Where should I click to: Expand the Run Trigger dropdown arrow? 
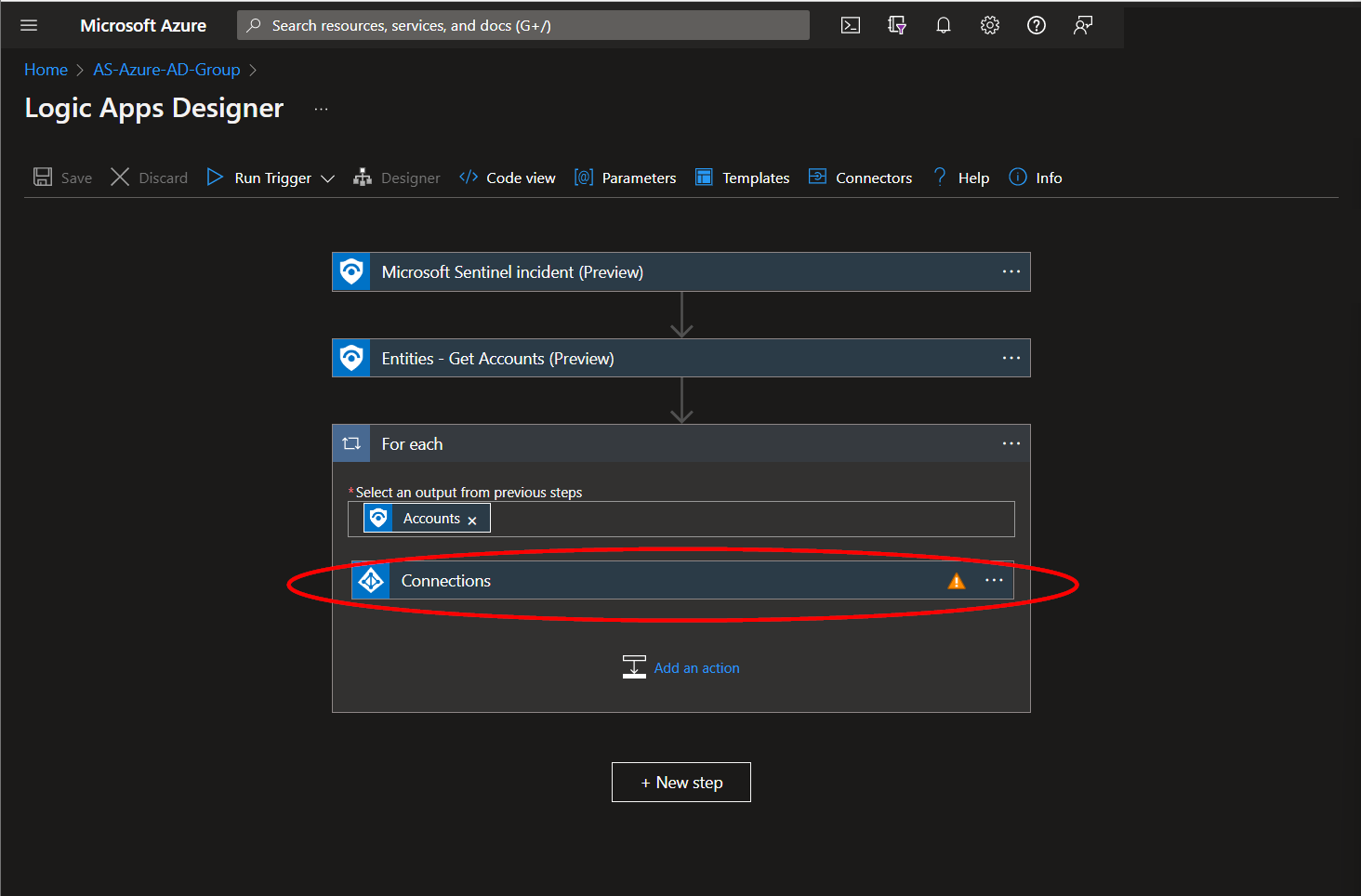[x=327, y=178]
